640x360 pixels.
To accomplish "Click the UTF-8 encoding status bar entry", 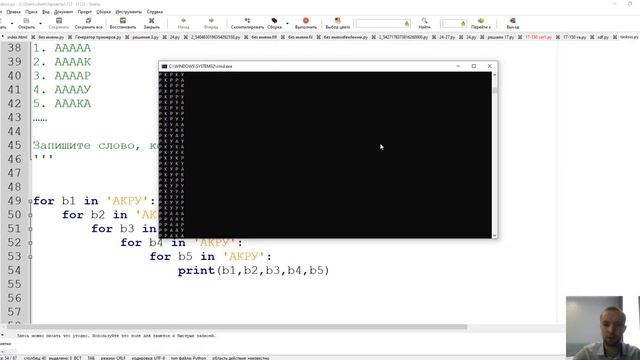I will pos(148,358).
